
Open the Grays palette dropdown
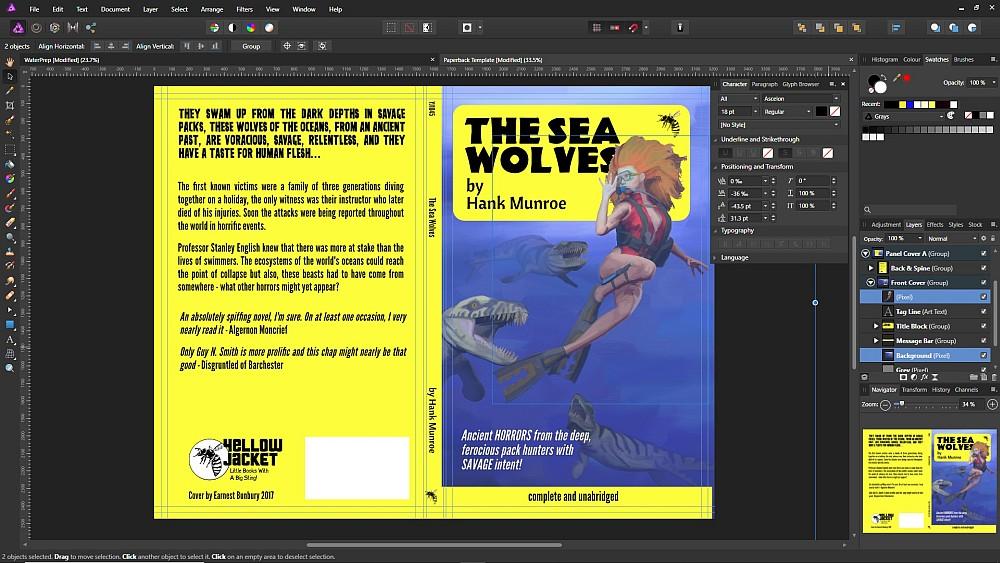(903, 116)
